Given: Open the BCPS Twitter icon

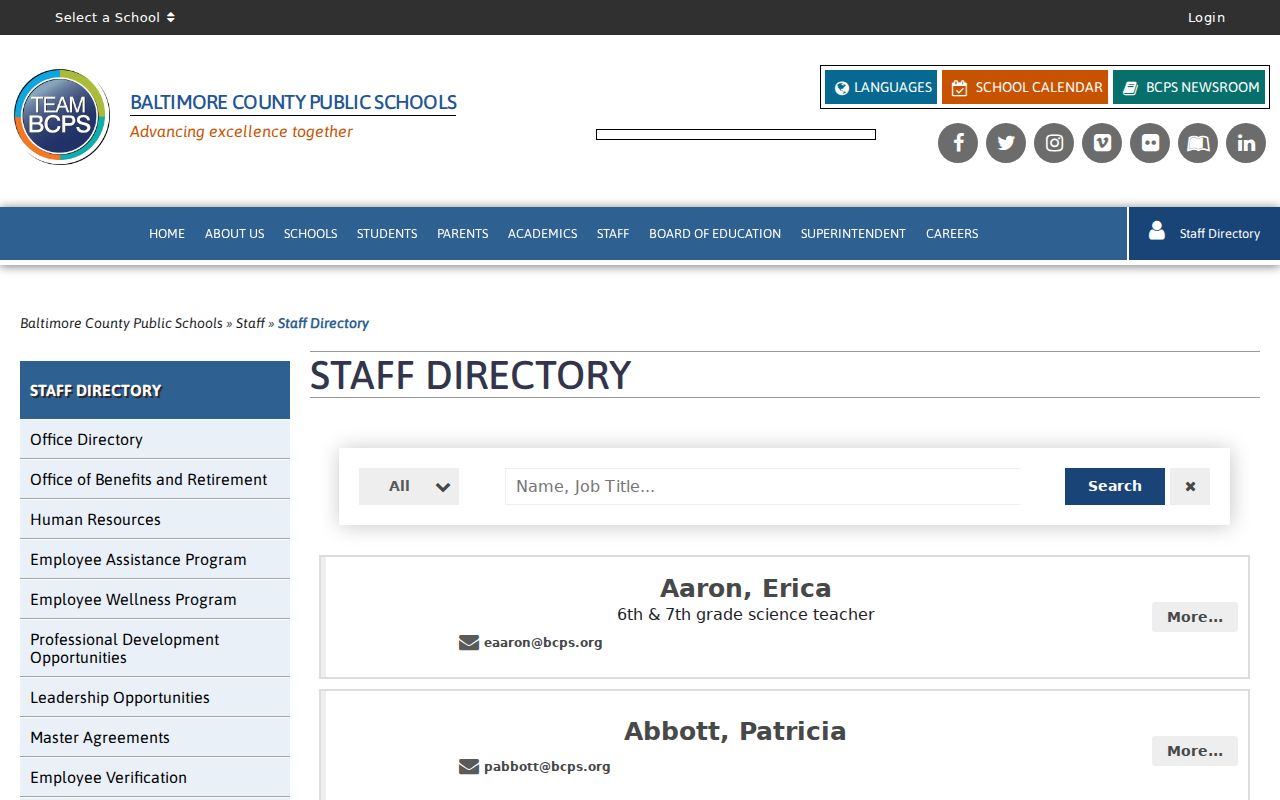Looking at the screenshot, I should point(1006,143).
